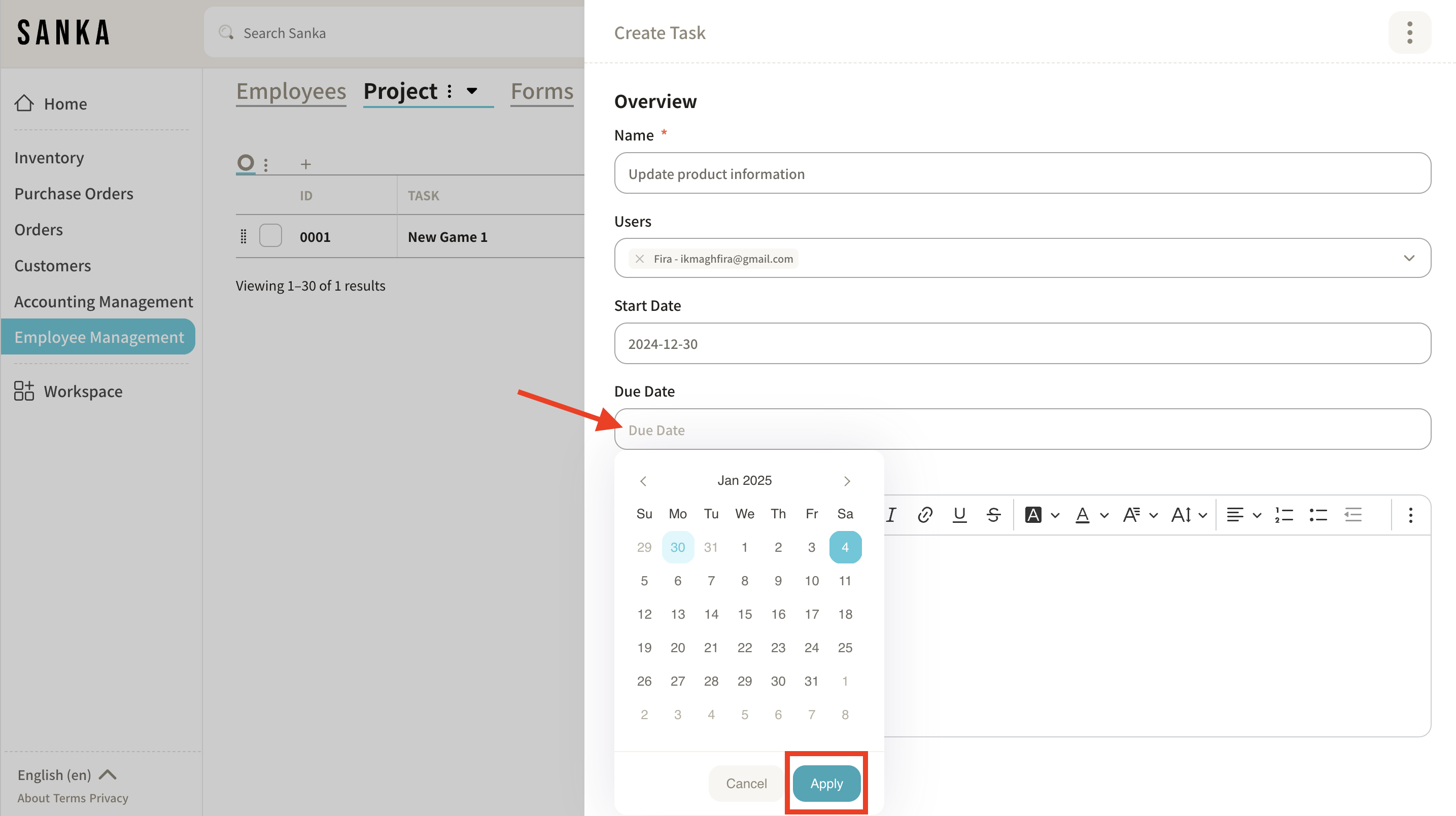1456x816 pixels.
Task: Grab the row handle for task 0001
Action: pos(243,236)
